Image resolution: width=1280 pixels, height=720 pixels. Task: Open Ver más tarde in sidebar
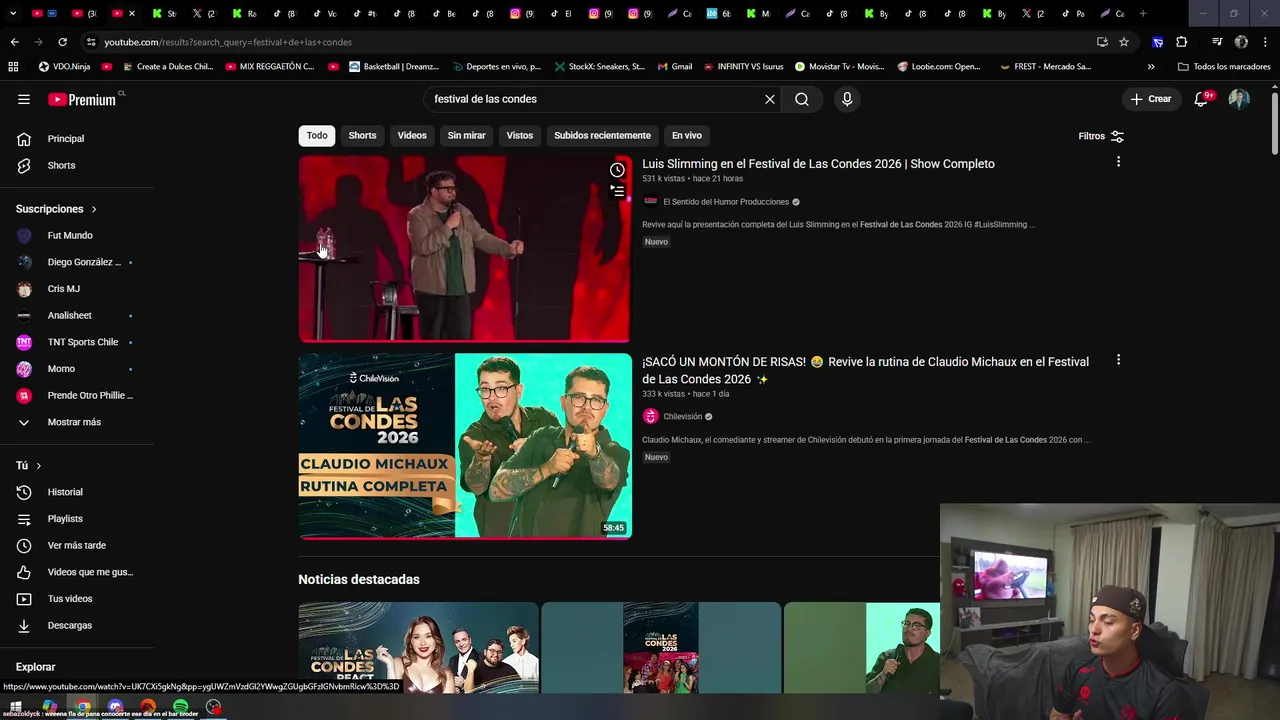point(76,545)
